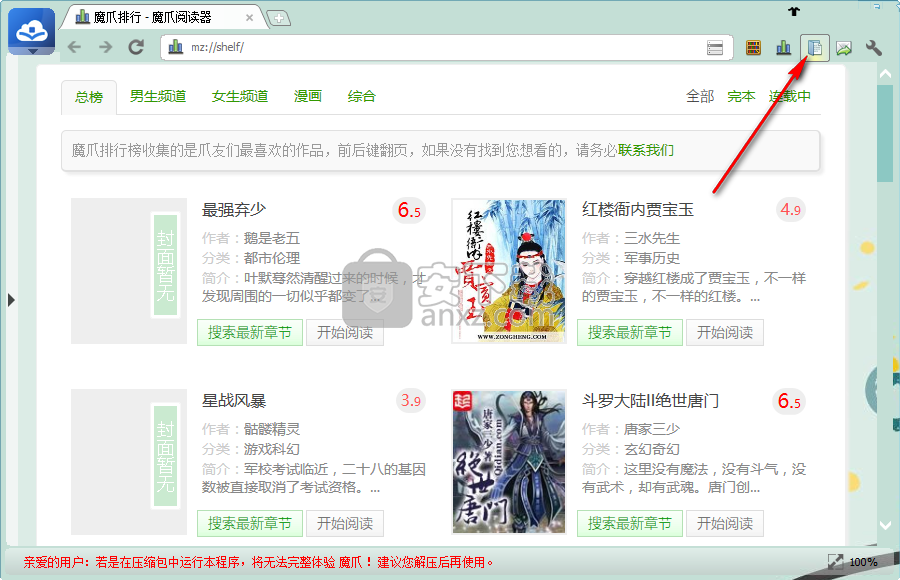Click the 6.5 rating of 最强弃少
Viewport: 900px width, 580px height.
click(x=409, y=210)
